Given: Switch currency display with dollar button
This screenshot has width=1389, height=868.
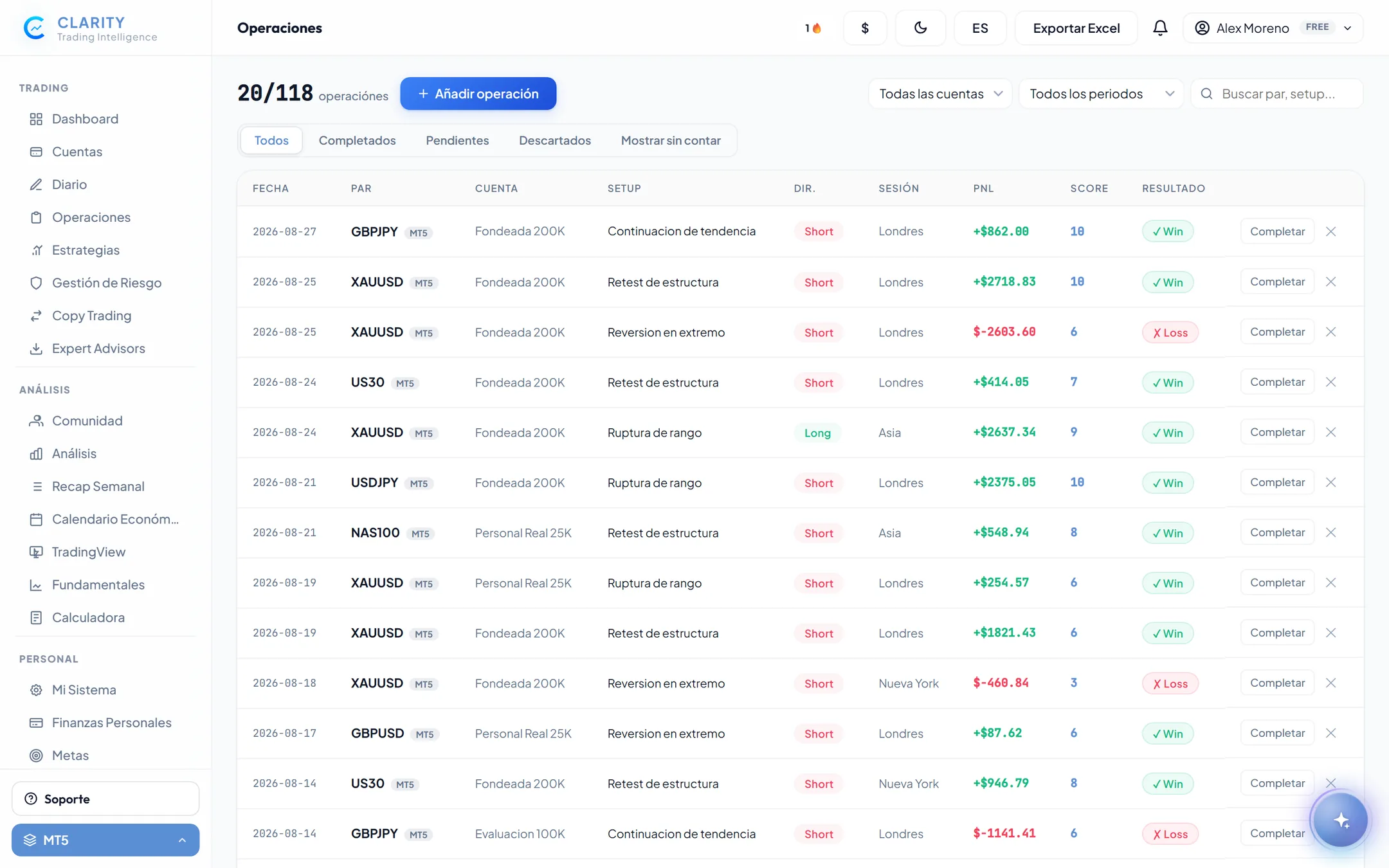Looking at the screenshot, I should [865, 28].
